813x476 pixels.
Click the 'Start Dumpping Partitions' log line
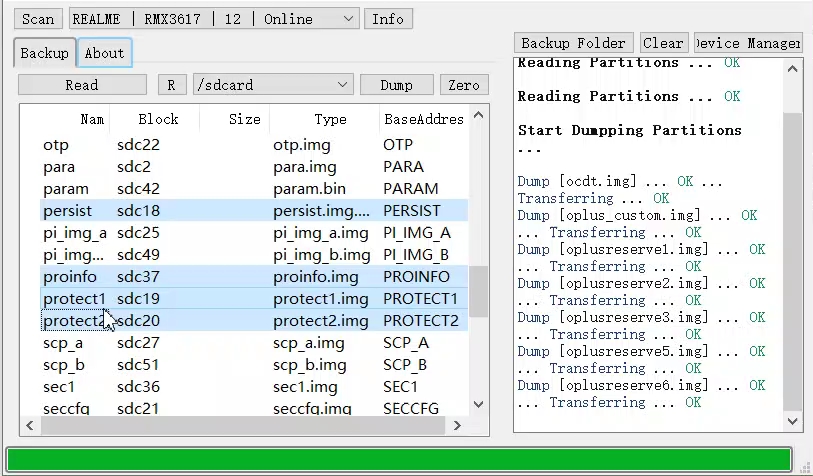point(629,130)
